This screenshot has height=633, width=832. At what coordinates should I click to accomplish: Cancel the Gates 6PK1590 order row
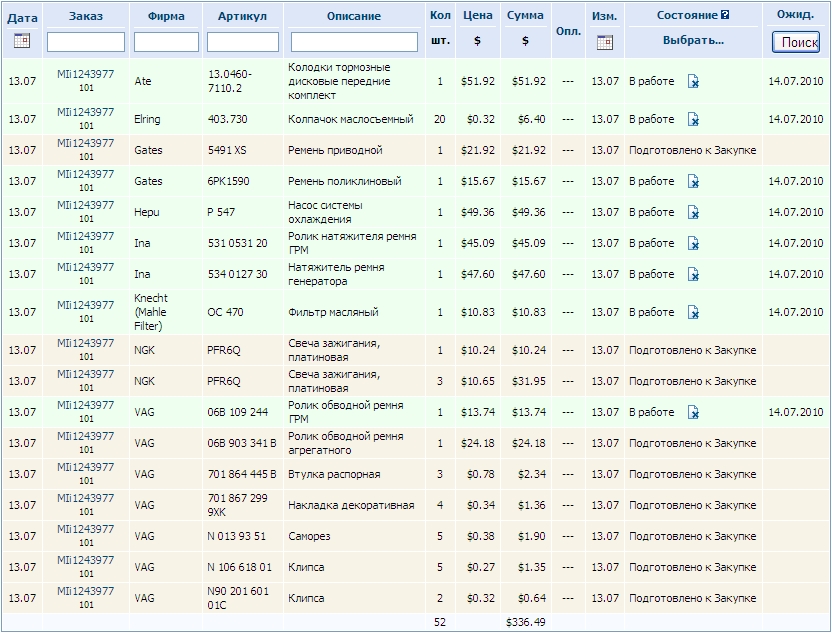pyautogui.click(x=693, y=181)
